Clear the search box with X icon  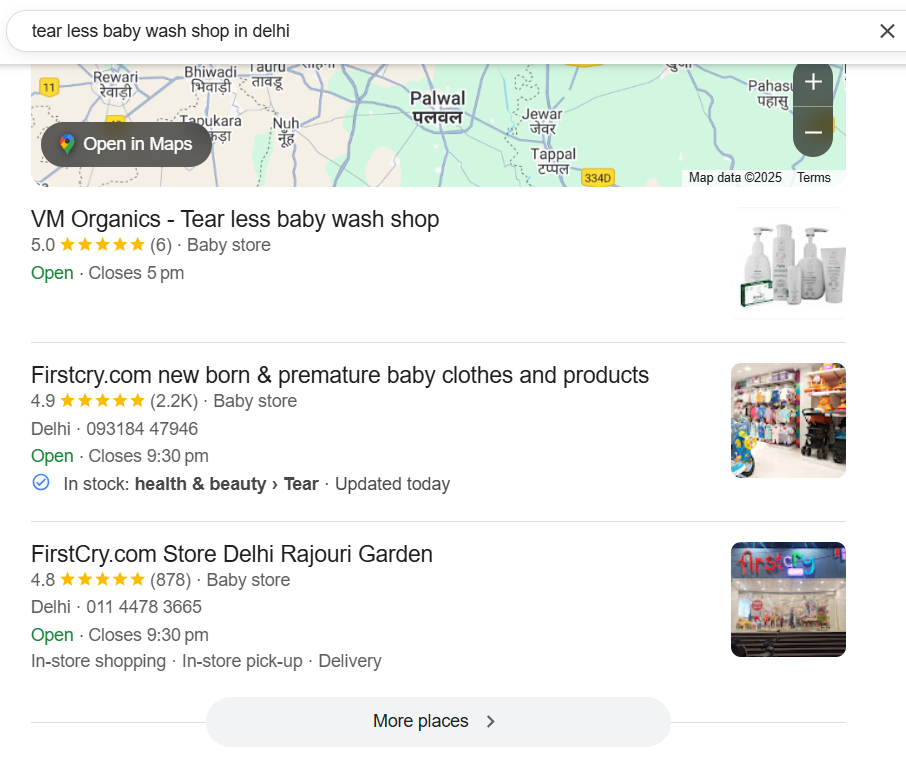[x=887, y=31]
